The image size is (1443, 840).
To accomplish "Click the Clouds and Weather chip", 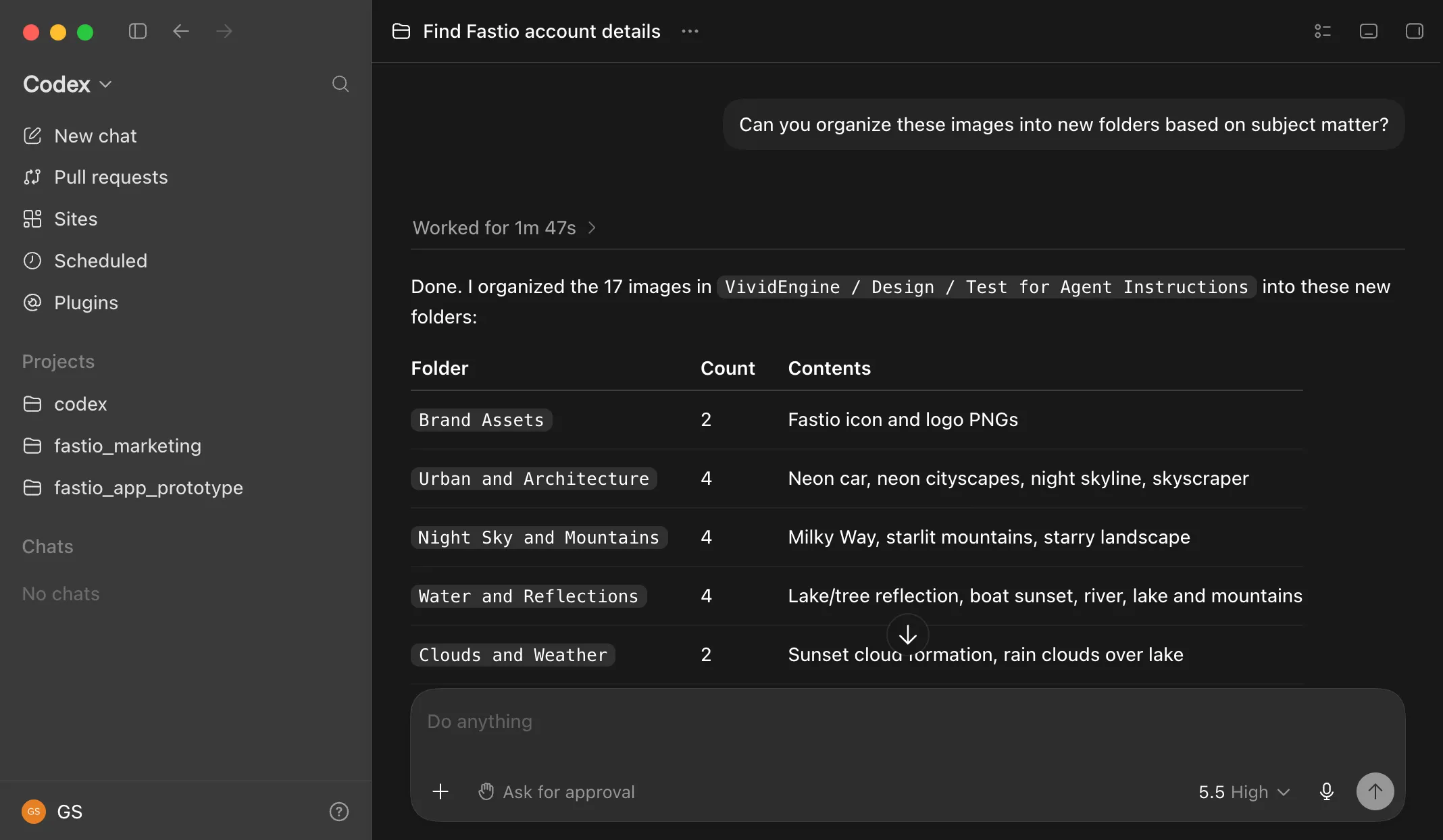I will point(513,655).
